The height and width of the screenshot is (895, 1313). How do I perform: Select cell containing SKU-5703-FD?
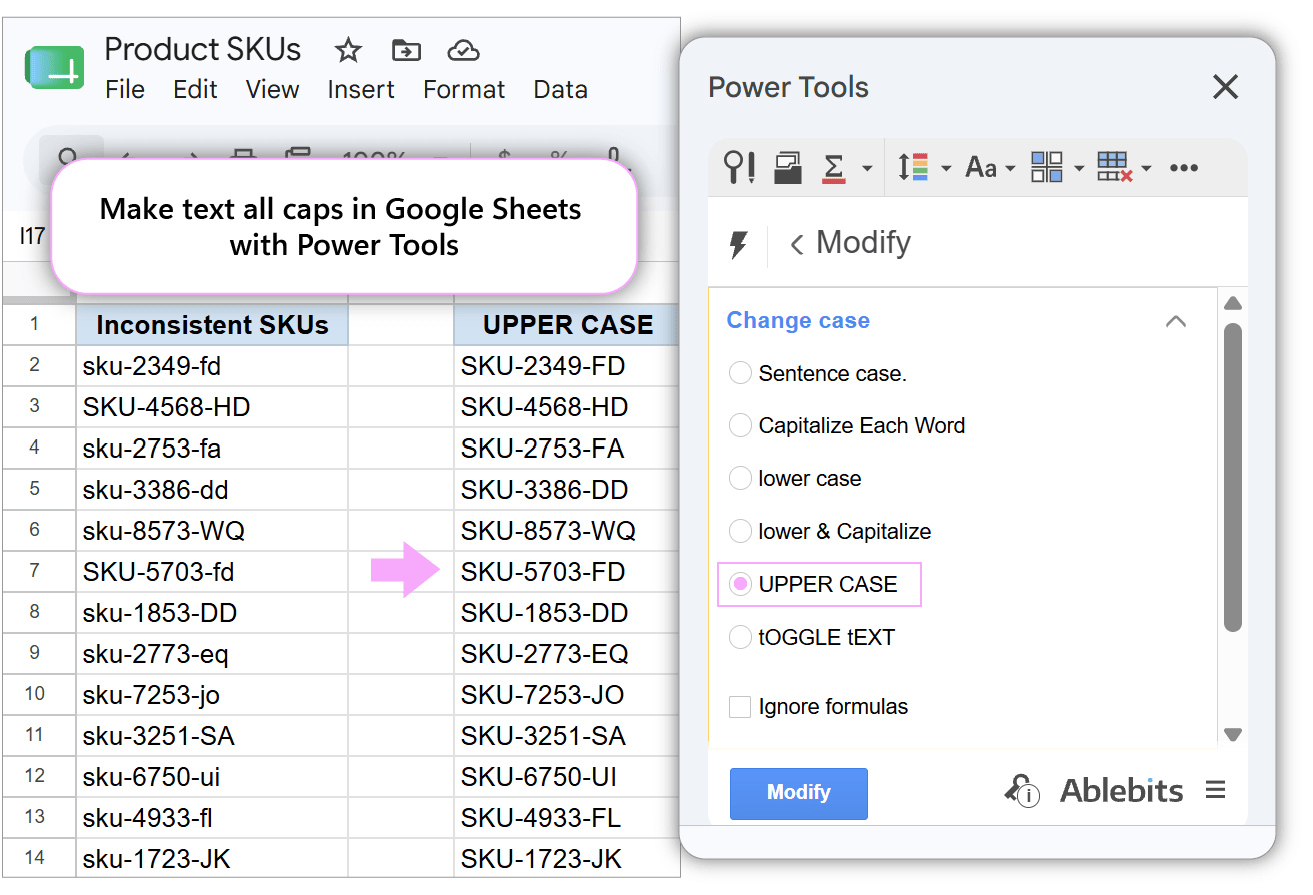(567, 572)
